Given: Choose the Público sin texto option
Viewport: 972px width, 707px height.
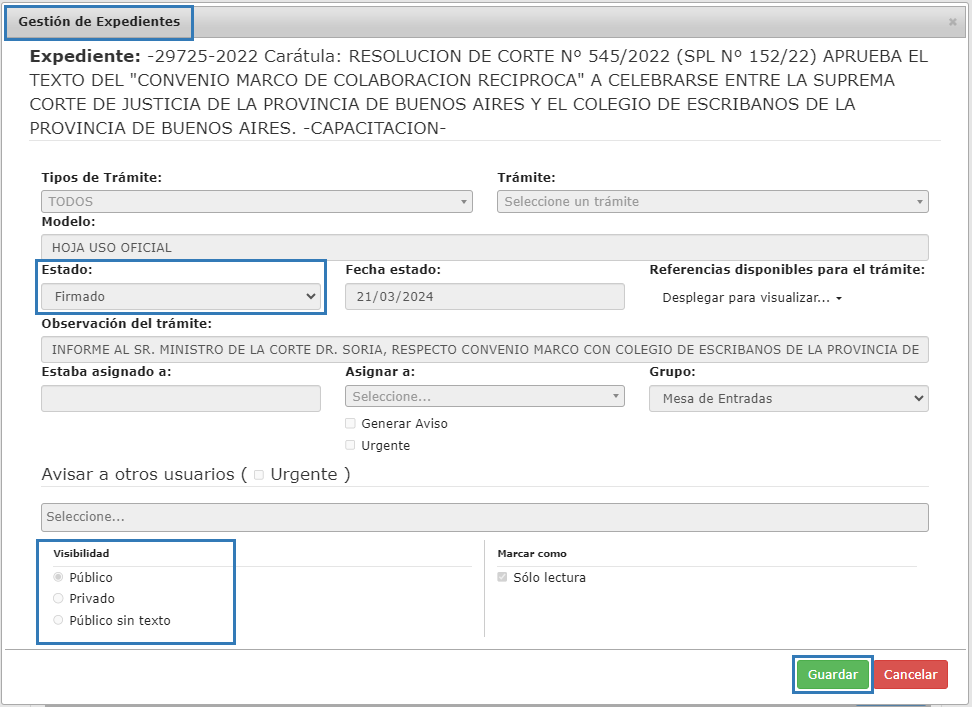Looking at the screenshot, I should [58, 620].
